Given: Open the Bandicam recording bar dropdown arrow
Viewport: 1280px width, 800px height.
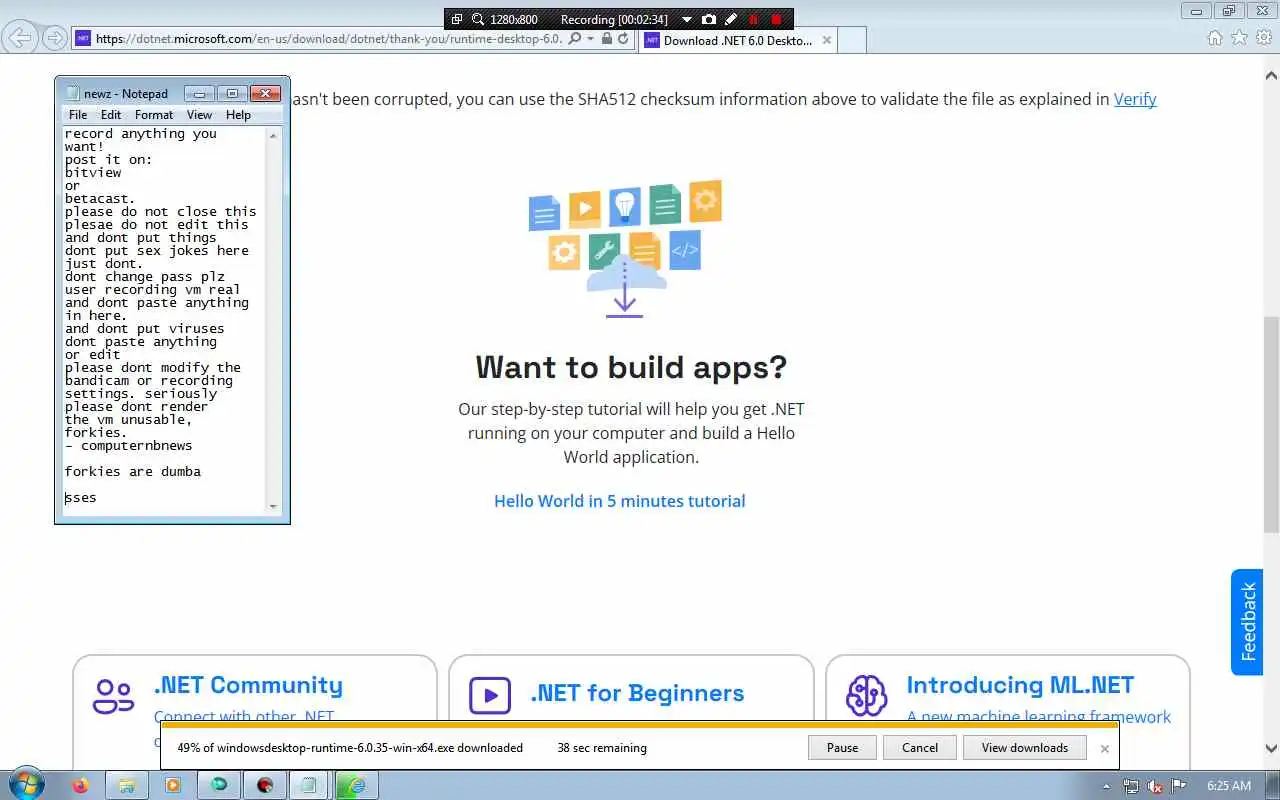Looking at the screenshot, I should point(686,19).
